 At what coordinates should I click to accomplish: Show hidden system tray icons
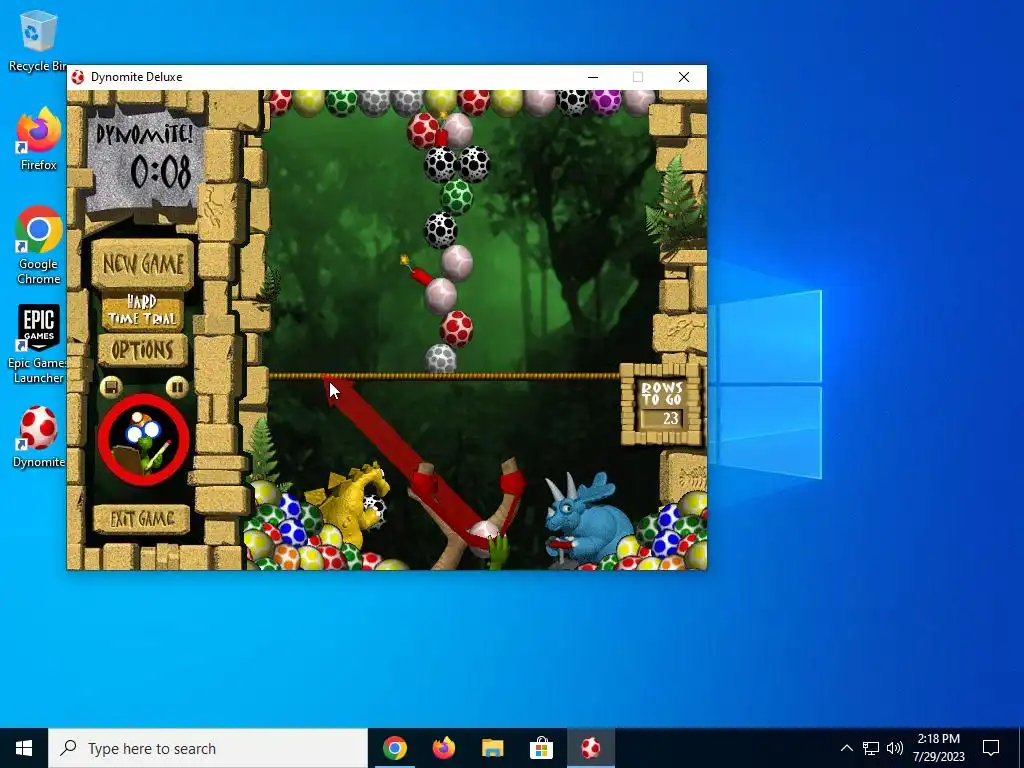pyautogui.click(x=846, y=748)
